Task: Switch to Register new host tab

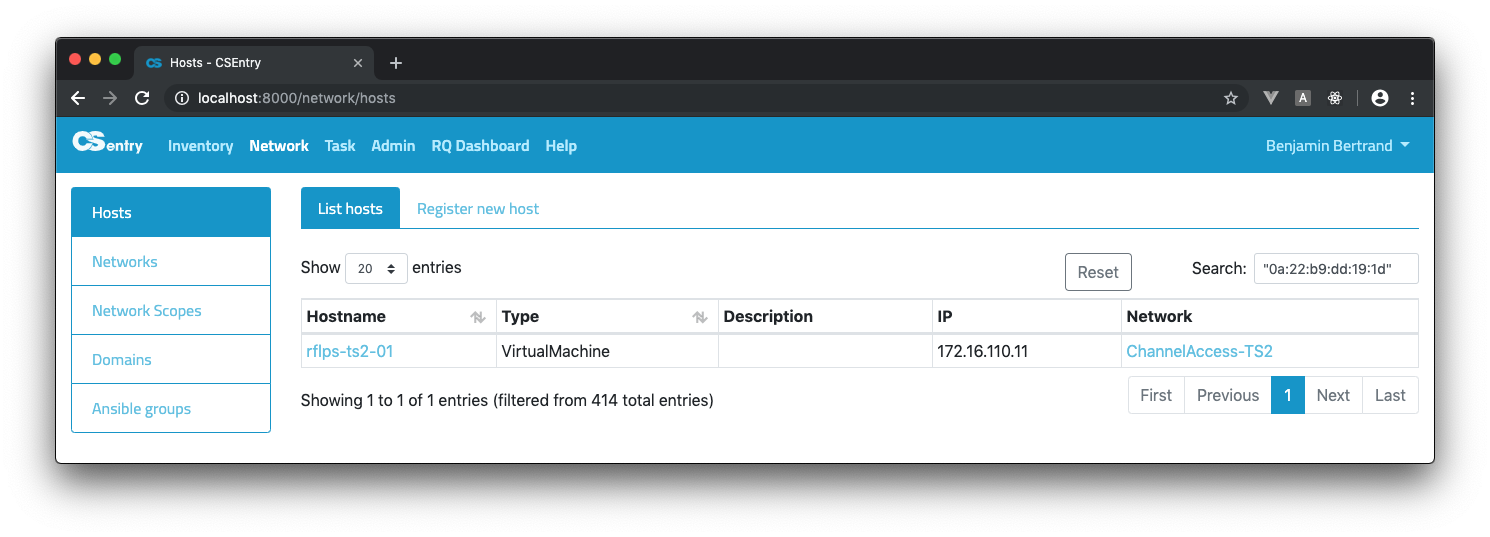Action: tap(477, 209)
